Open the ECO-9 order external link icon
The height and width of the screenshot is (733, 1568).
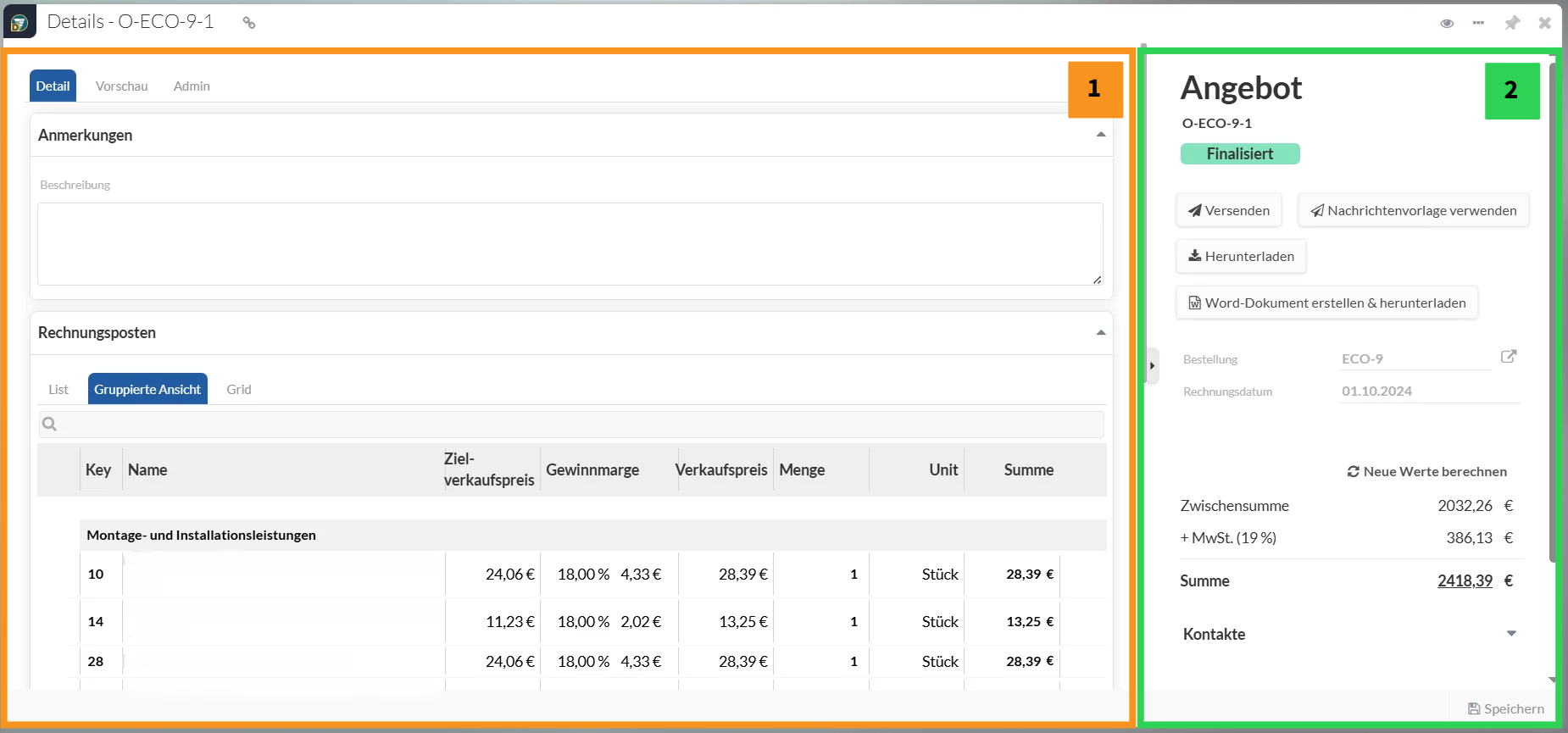click(1509, 357)
